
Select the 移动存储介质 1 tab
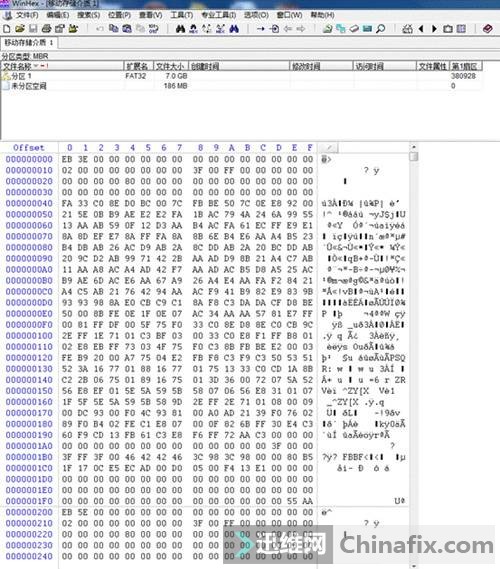coord(29,43)
